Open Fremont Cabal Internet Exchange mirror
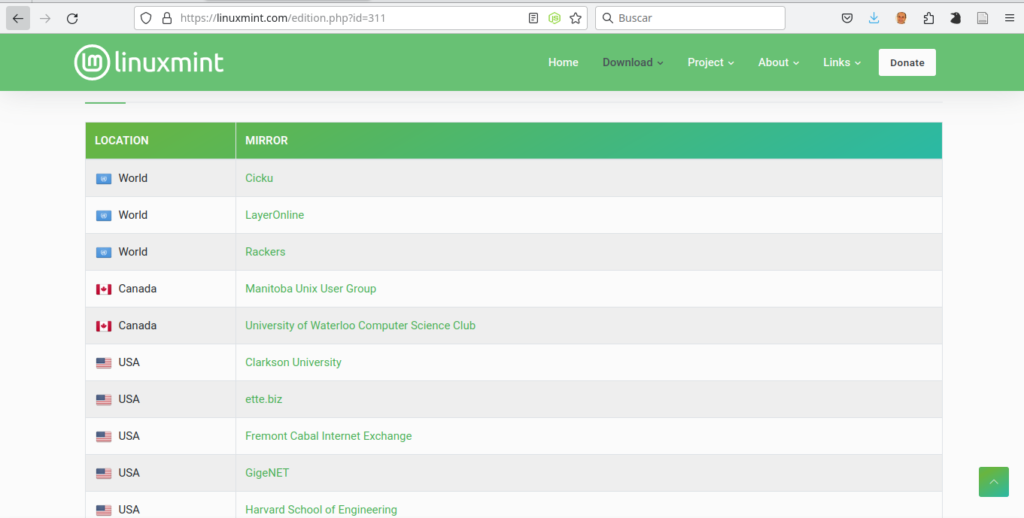The height and width of the screenshot is (518, 1024). click(328, 436)
